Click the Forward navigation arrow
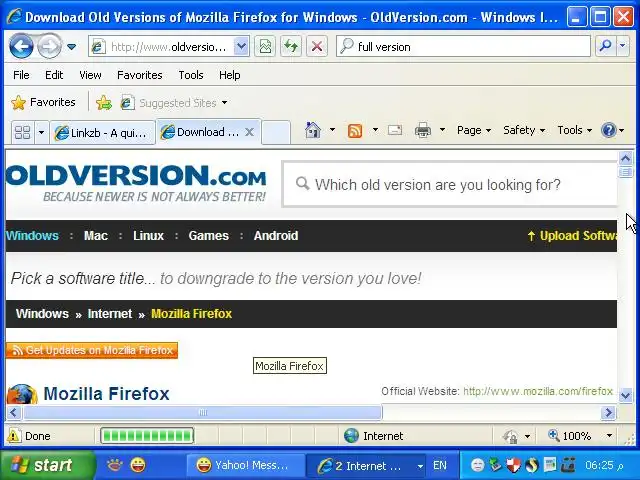This screenshot has height=480, width=640. point(49,47)
